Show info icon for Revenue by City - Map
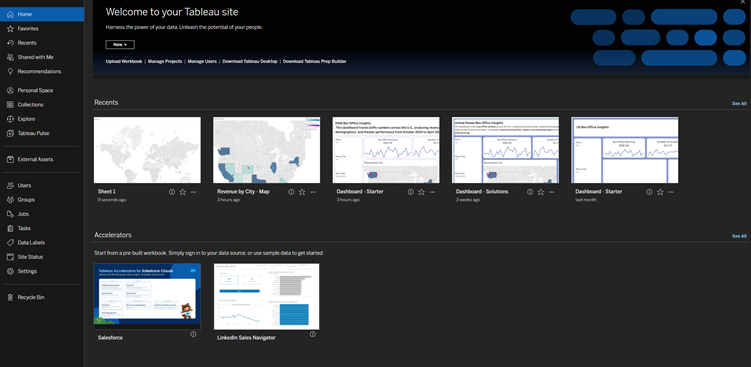Screen dimensions: 751x367 pos(291,192)
